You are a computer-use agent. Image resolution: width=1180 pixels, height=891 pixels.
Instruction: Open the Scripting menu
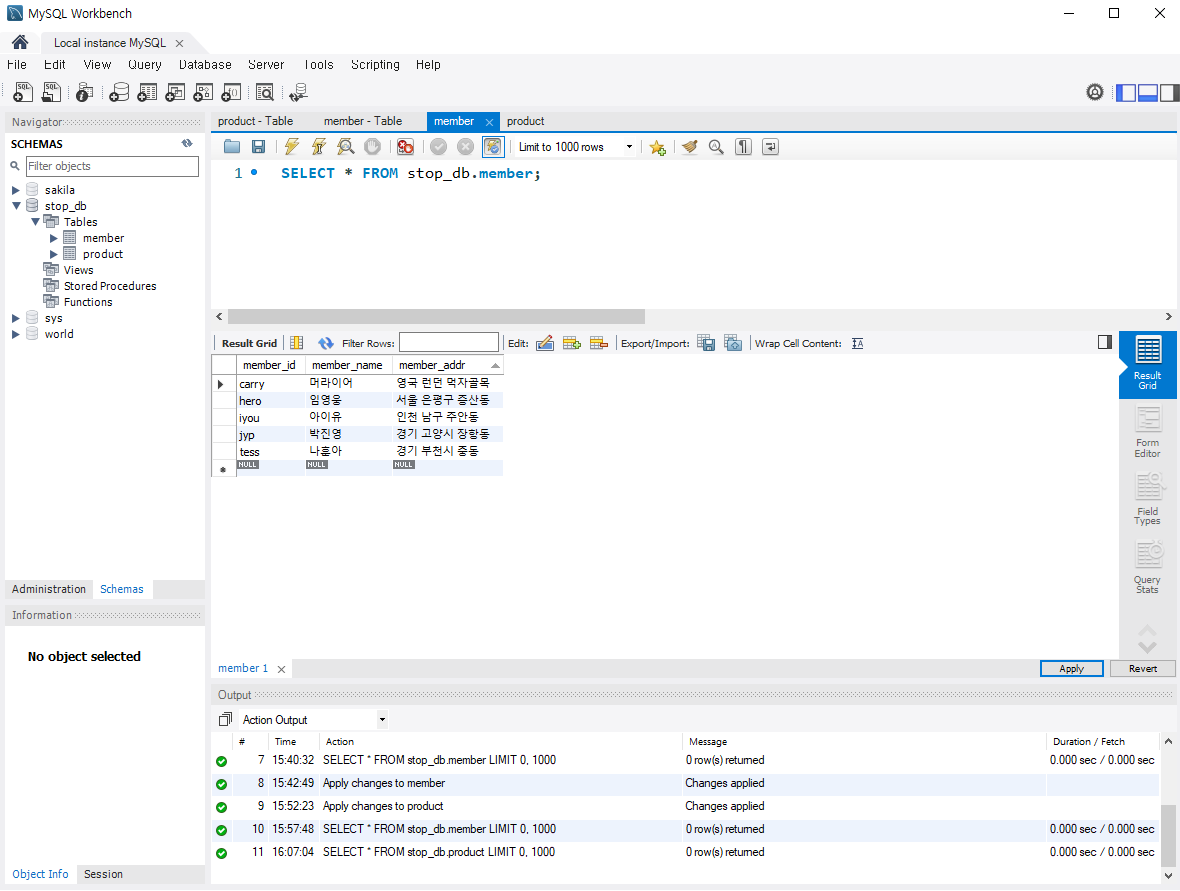pos(376,65)
